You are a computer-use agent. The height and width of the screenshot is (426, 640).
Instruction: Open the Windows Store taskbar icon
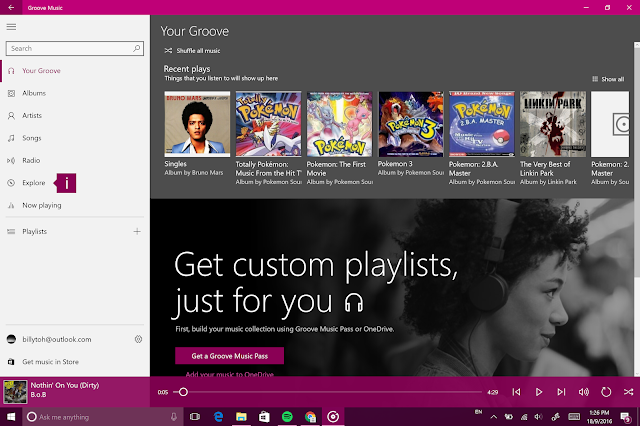(x=264, y=417)
